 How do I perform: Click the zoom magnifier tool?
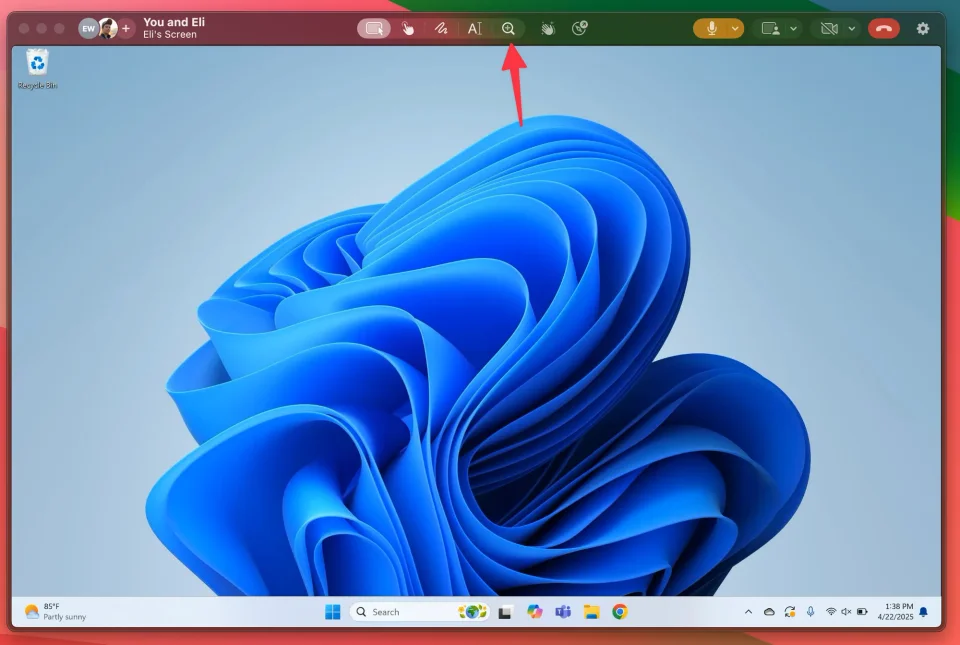tap(508, 28)
